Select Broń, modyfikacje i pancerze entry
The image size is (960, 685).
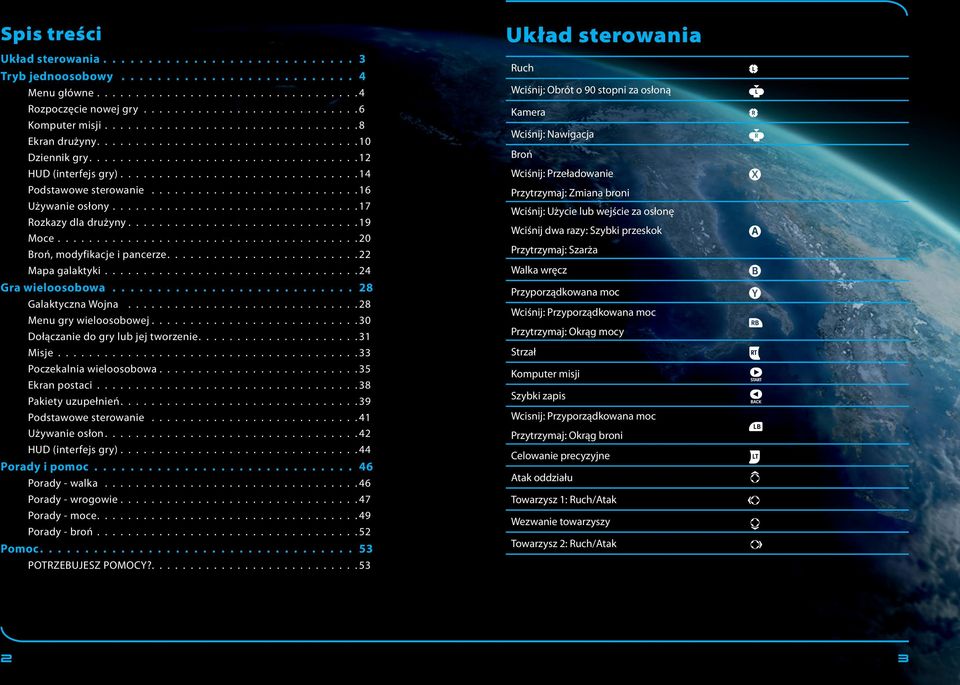(199, 255)
